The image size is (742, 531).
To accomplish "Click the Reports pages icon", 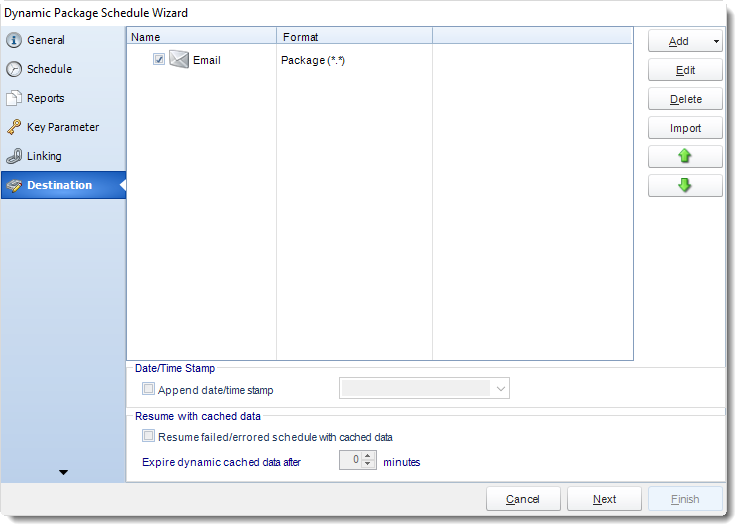I will point(14,98).
